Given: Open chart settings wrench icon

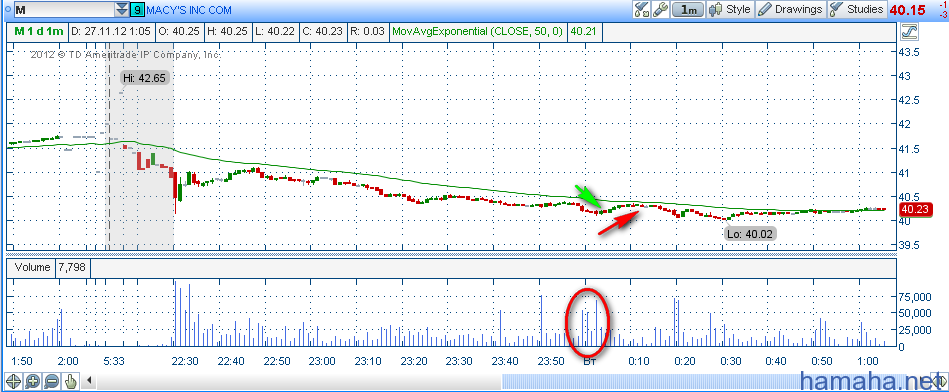Looking at the screenshot, I should coord(660,9).
